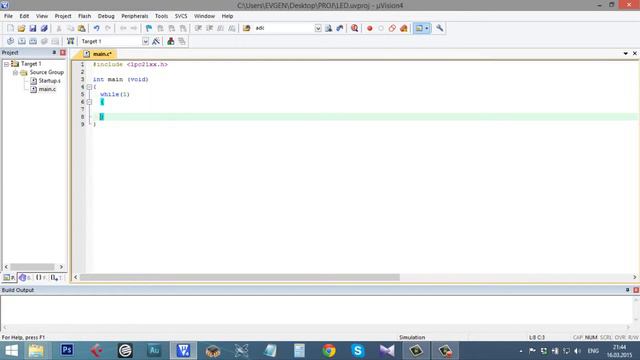640x360 pixels.
Task: Open Photoshop from the taskbar
Action: click(67, 350)
